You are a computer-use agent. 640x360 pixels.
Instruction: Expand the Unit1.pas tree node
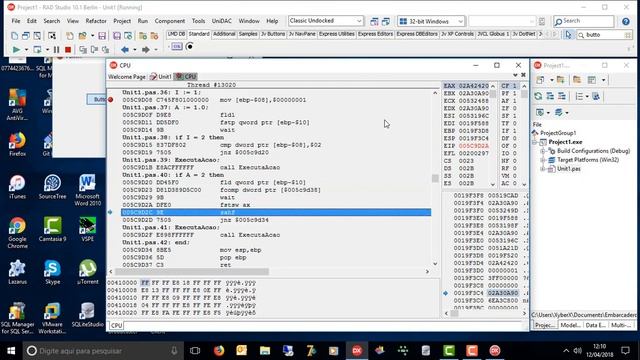coord(543,169)
